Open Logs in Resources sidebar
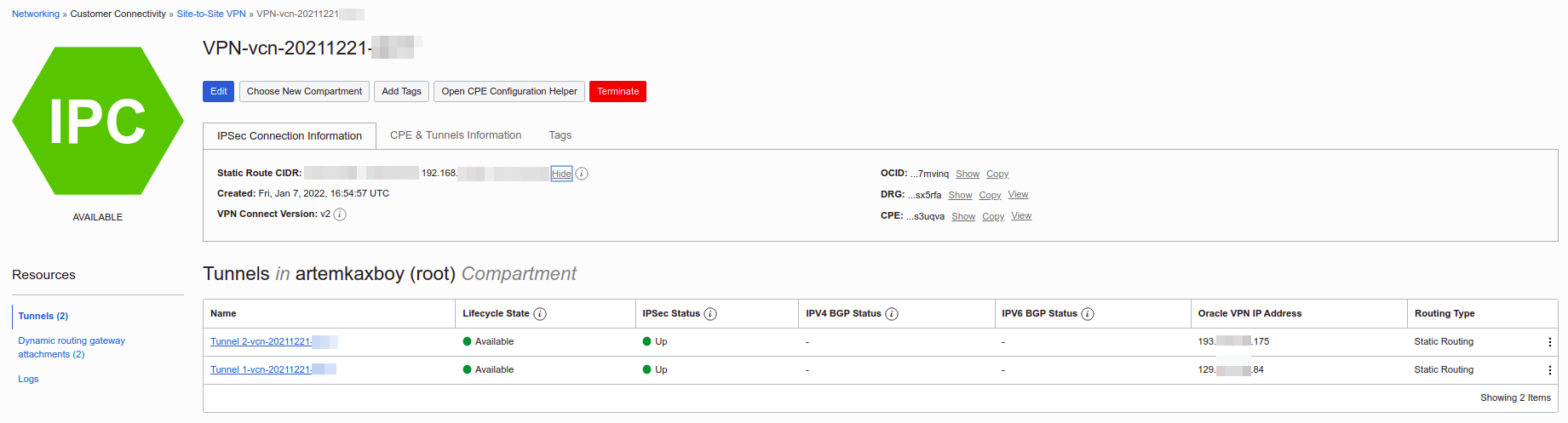 (x=28, y=379)
